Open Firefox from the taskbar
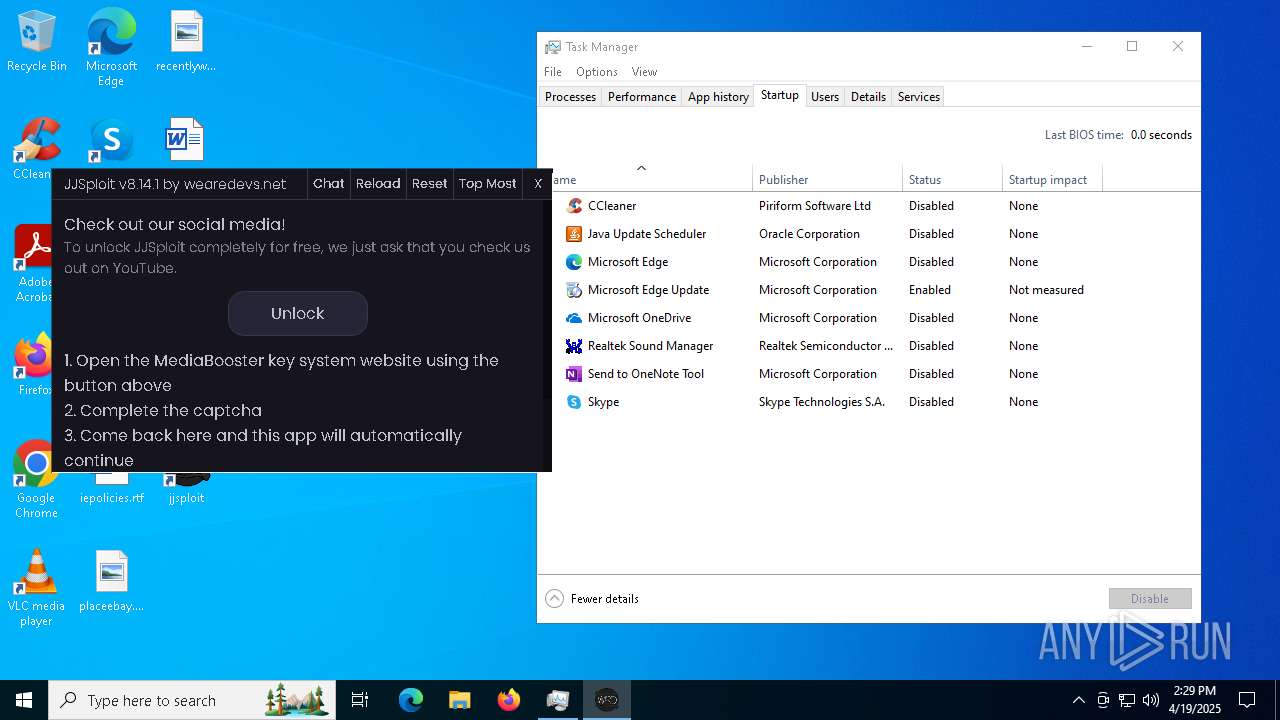Screen dimensions: 1280x720 [x=509, y=700]
